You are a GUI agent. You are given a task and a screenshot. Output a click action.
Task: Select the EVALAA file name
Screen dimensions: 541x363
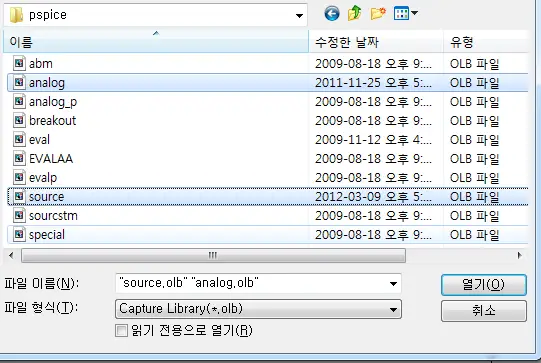pyautogui.click(x=51, y=159)
